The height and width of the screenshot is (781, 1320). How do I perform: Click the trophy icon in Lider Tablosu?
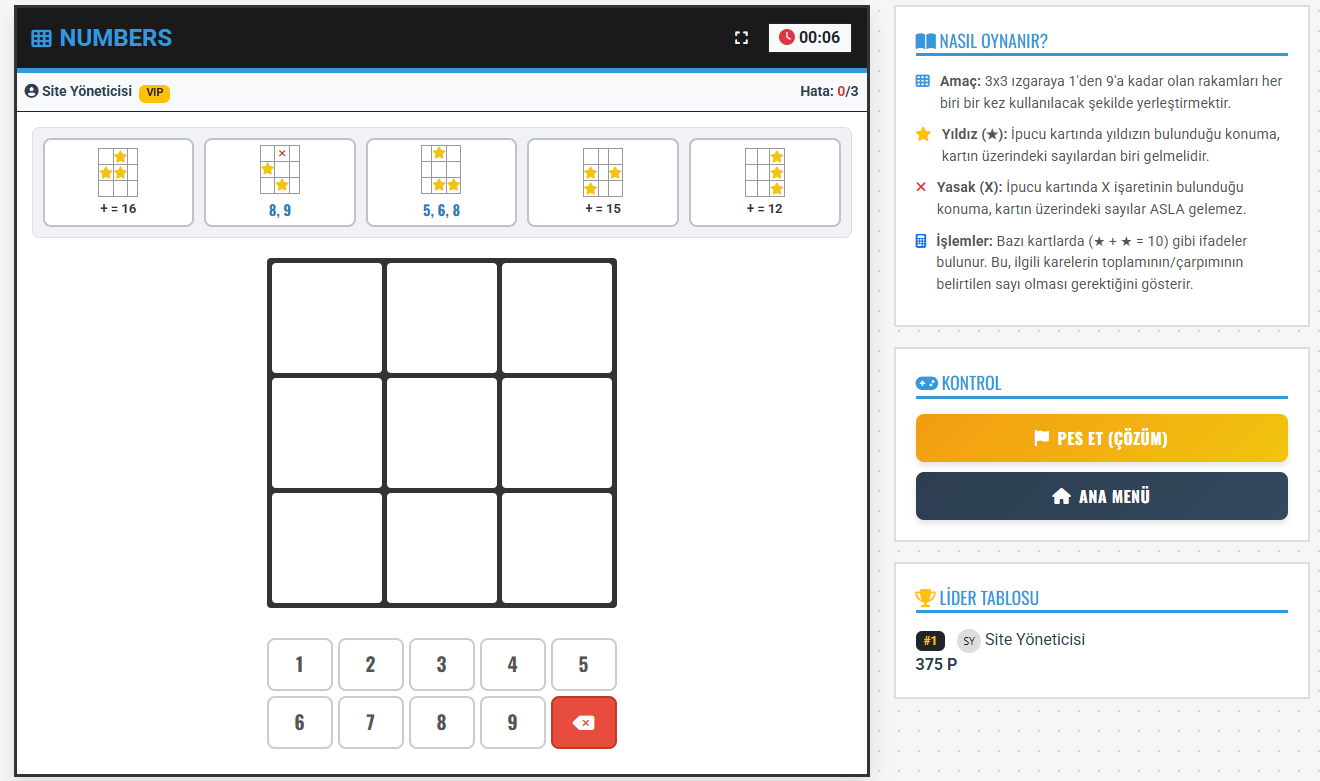pos(925,598)
